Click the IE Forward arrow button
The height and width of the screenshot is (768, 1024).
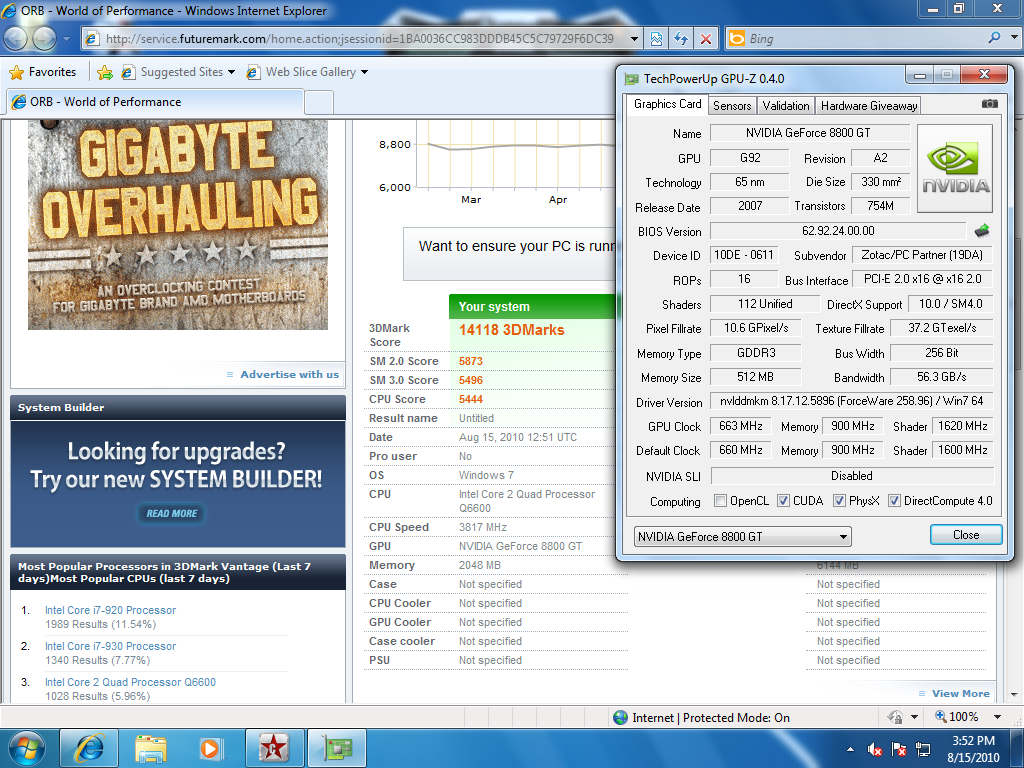pyautogui.click(x=44, y=39)
